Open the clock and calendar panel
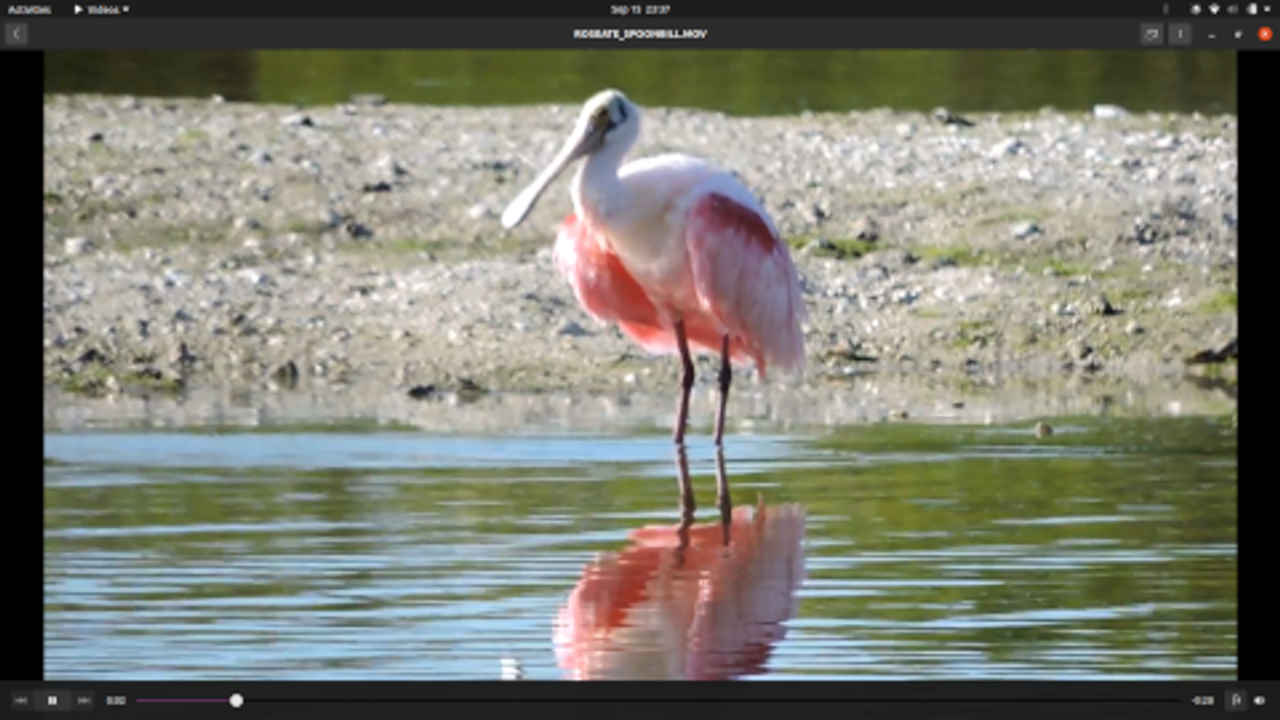Viewport: 1280px width, 720px height. click(x=640, y=9)
